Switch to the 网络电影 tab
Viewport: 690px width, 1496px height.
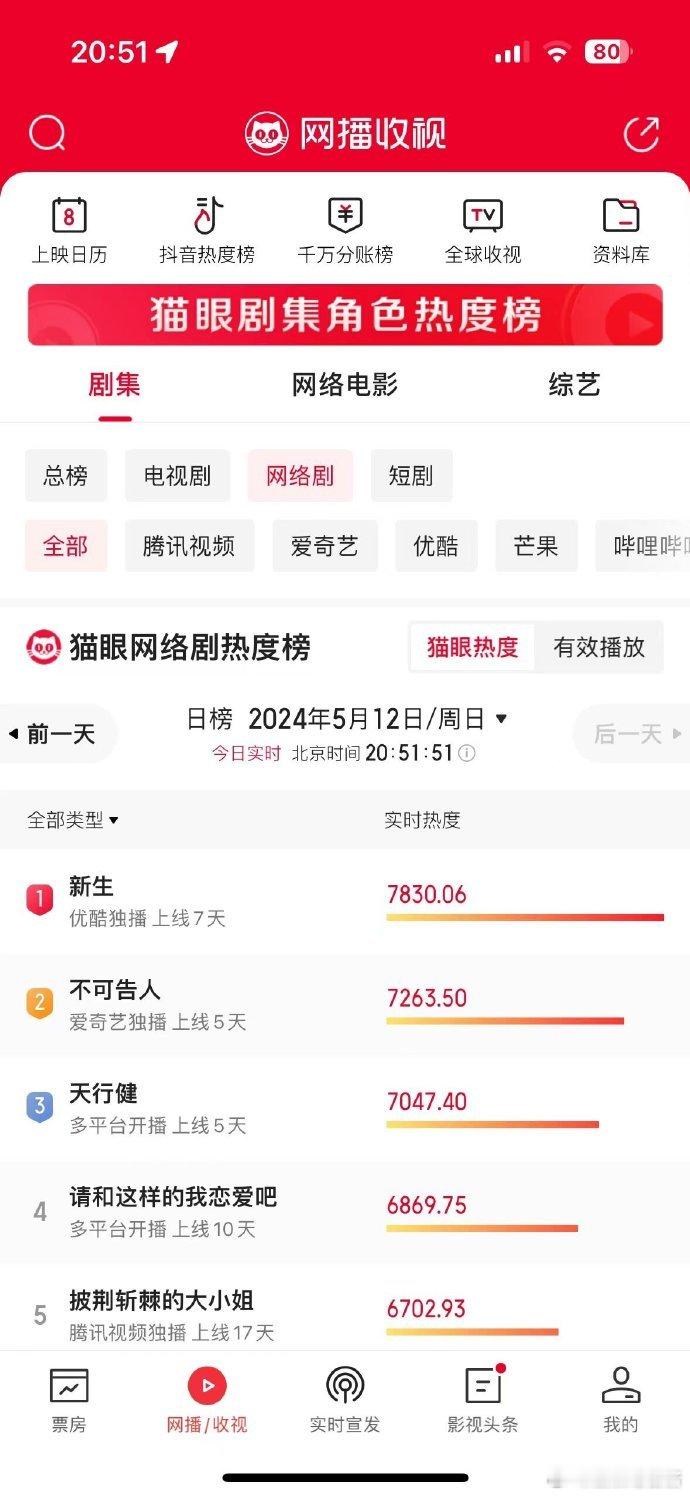pos(345,385)
